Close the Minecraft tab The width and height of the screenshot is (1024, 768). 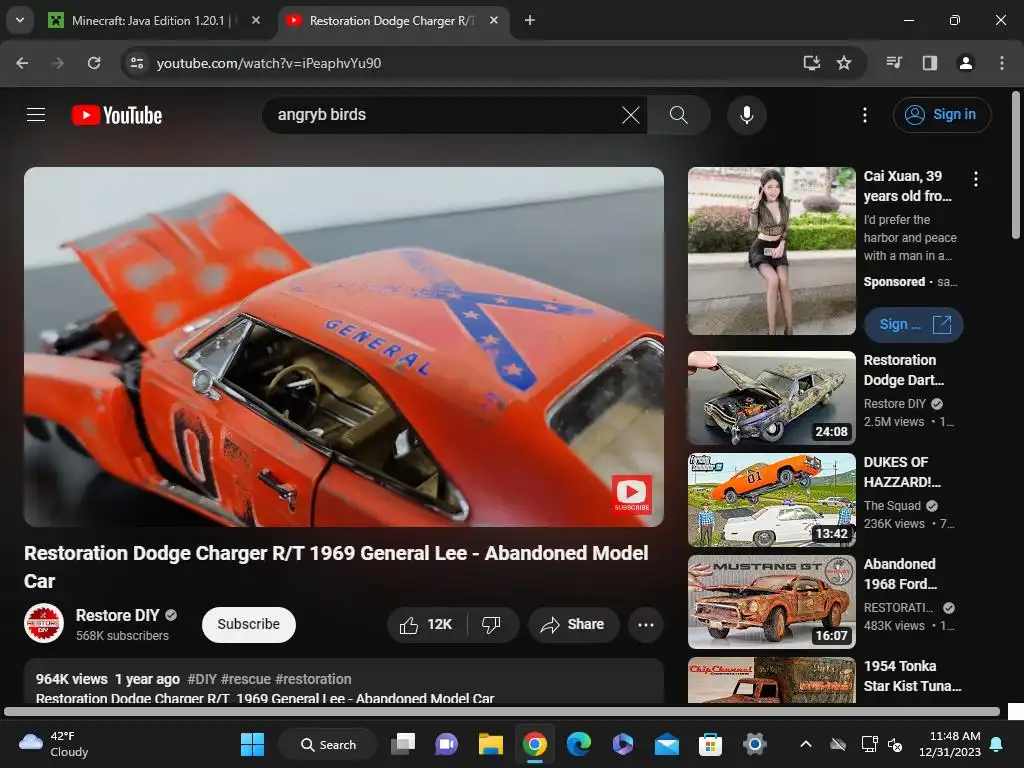(x=256, y=20)
